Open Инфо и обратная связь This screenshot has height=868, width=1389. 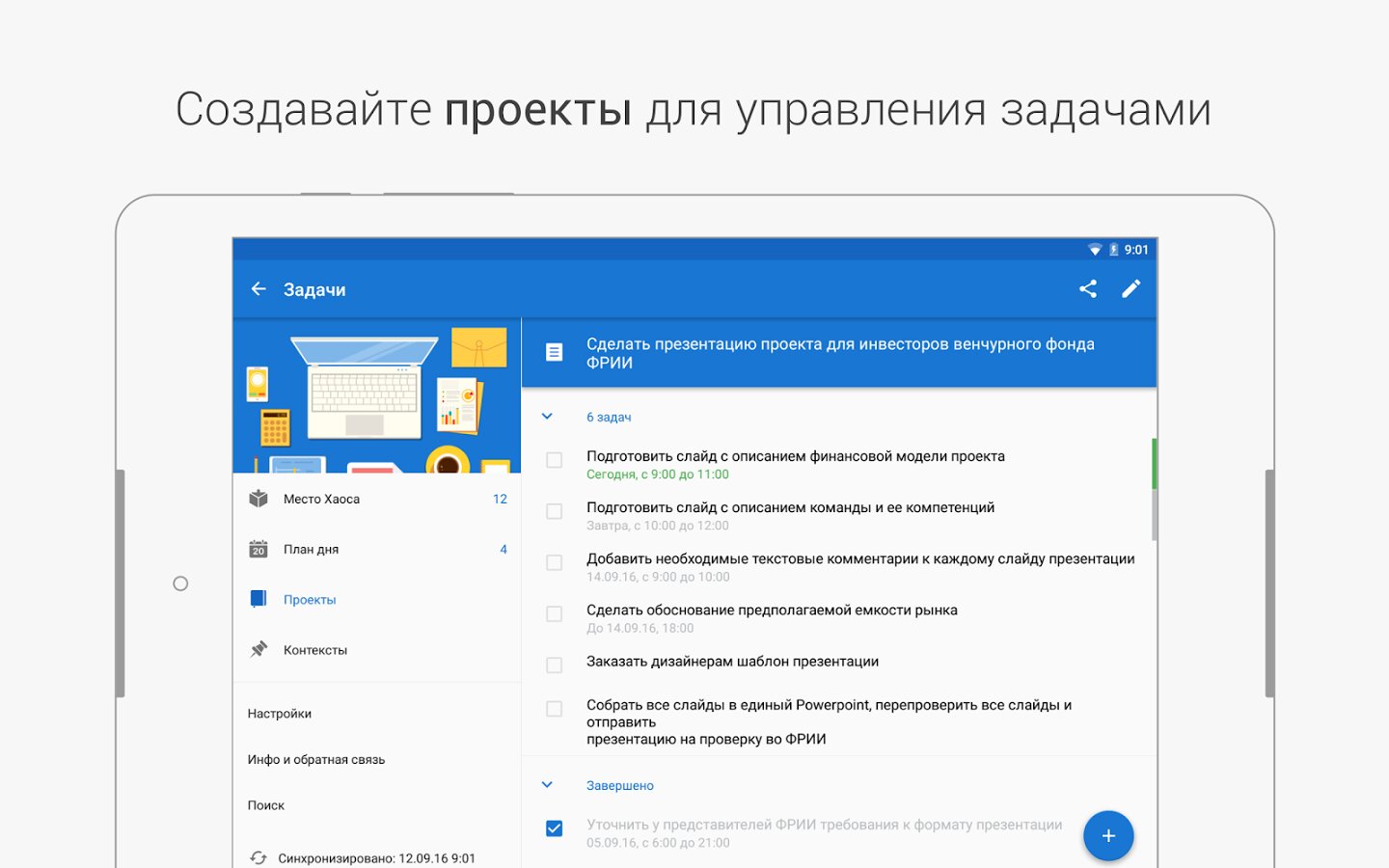click(316, 760)
